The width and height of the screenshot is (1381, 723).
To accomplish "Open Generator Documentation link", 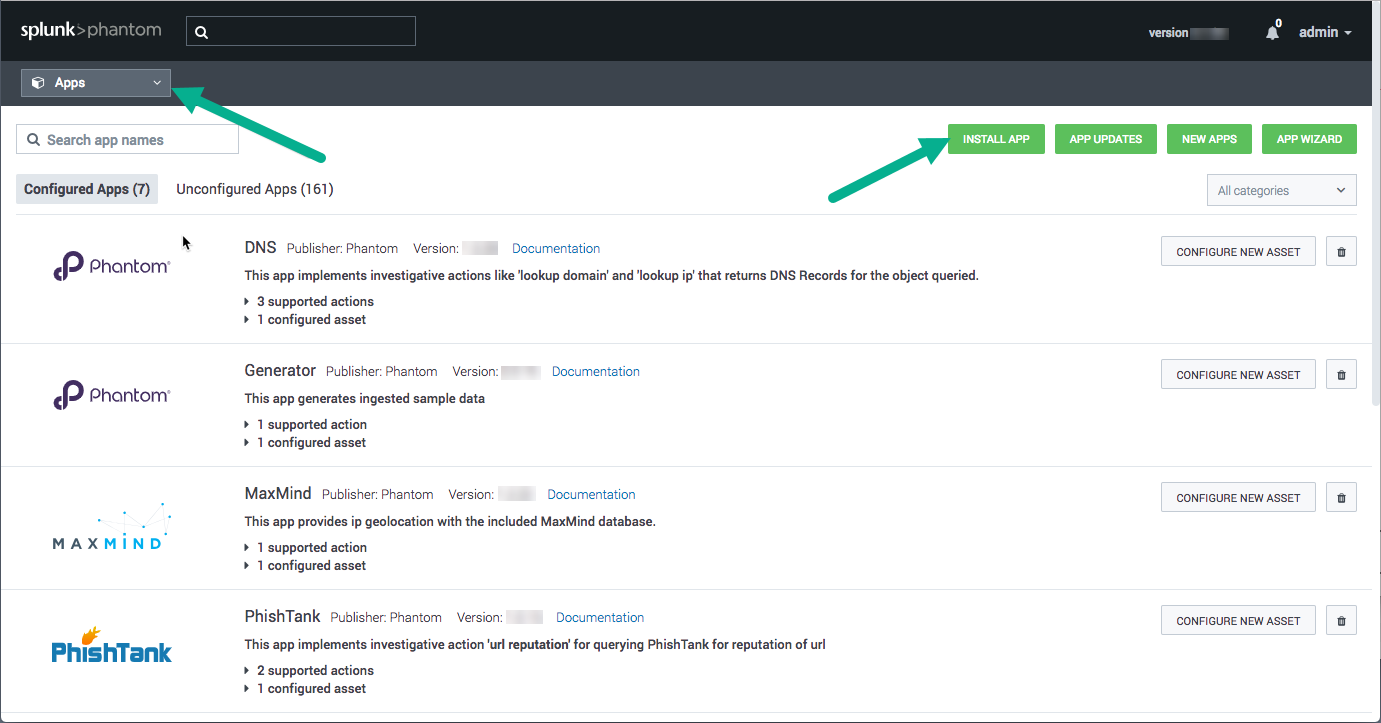I will pyautogui.click(x=596, y=371).
